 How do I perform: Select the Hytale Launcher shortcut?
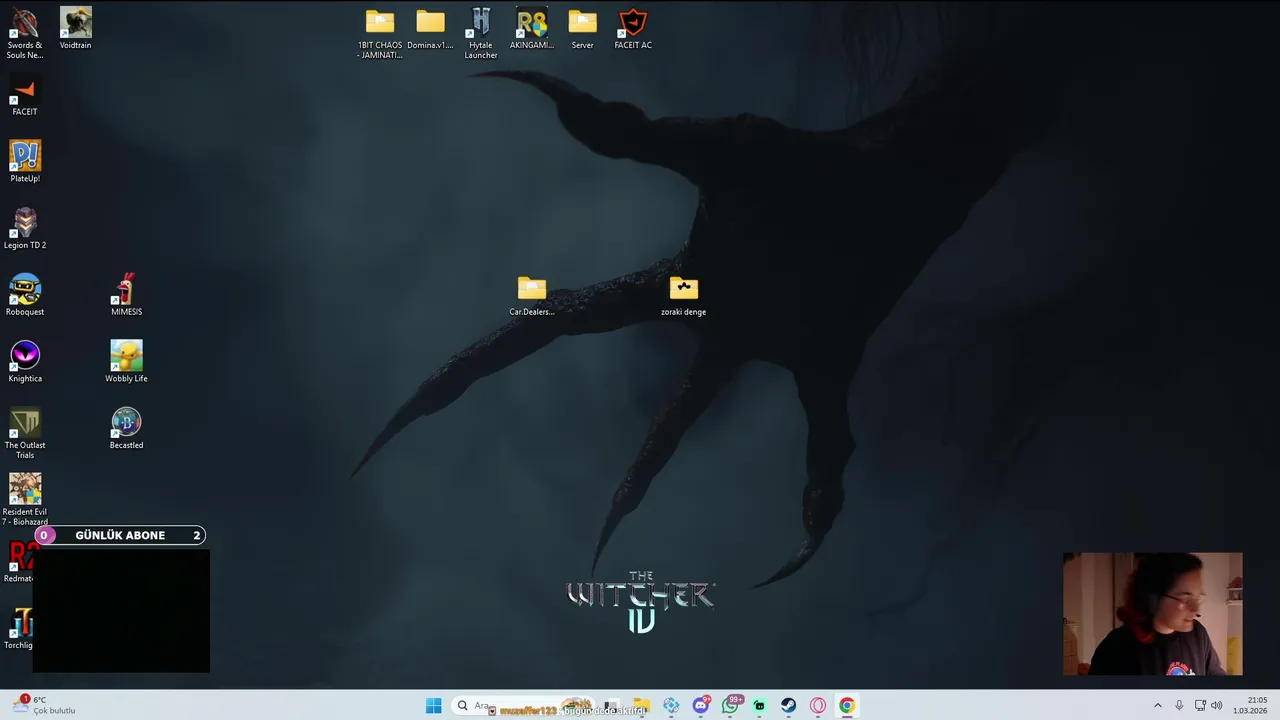pos(481,34)
